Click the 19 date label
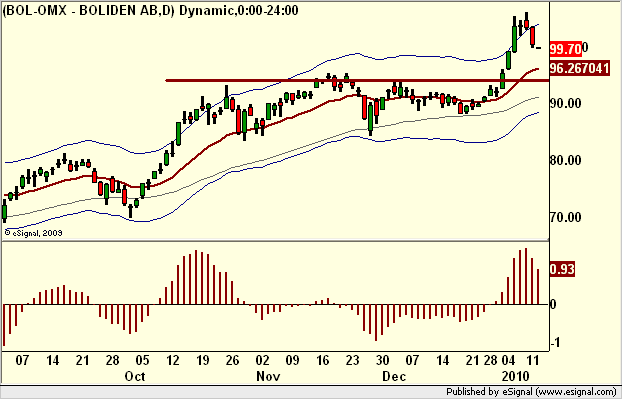 [x=202, y=360]
